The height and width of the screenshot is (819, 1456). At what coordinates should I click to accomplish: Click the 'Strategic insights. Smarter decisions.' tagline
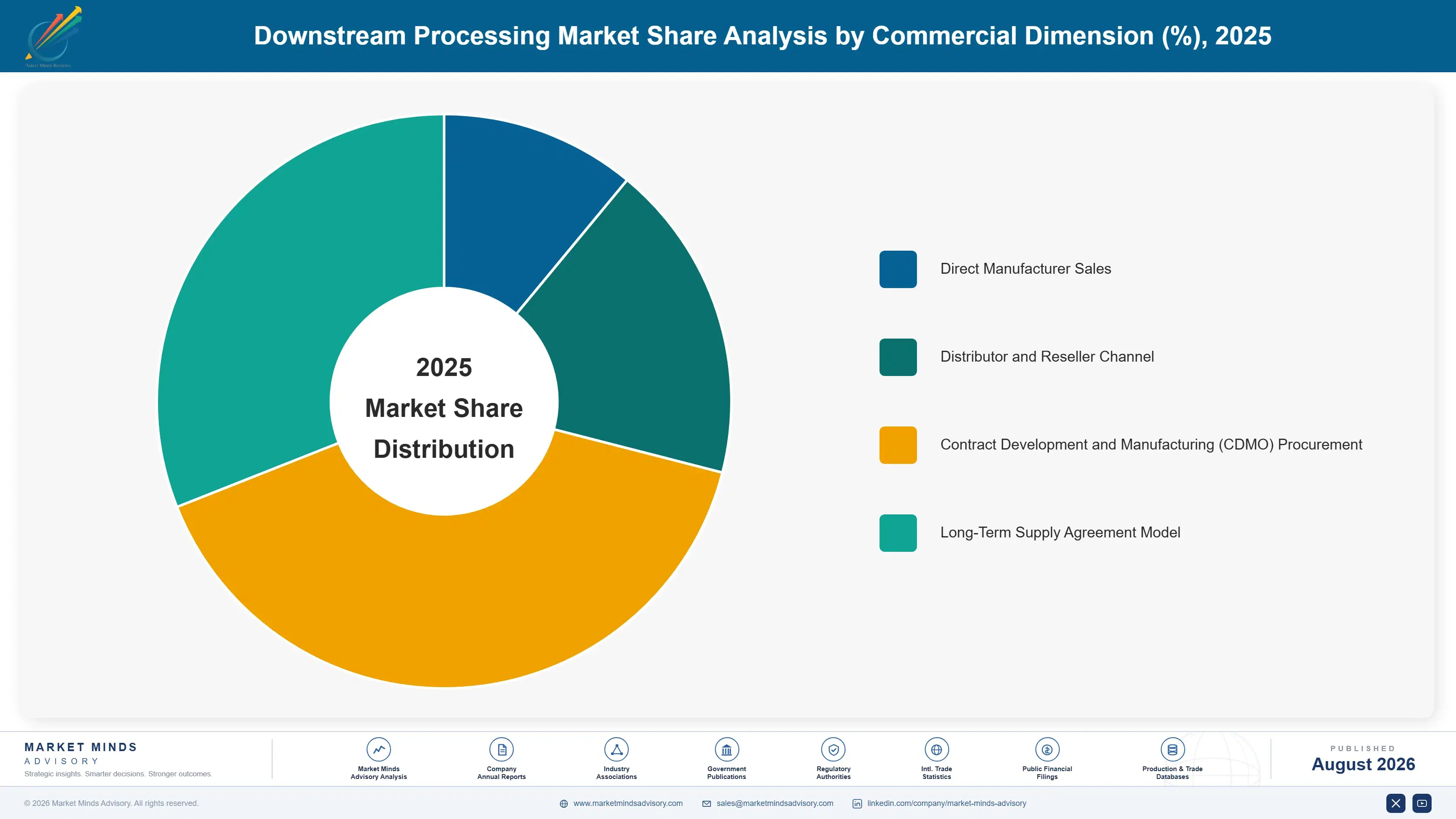118,774
